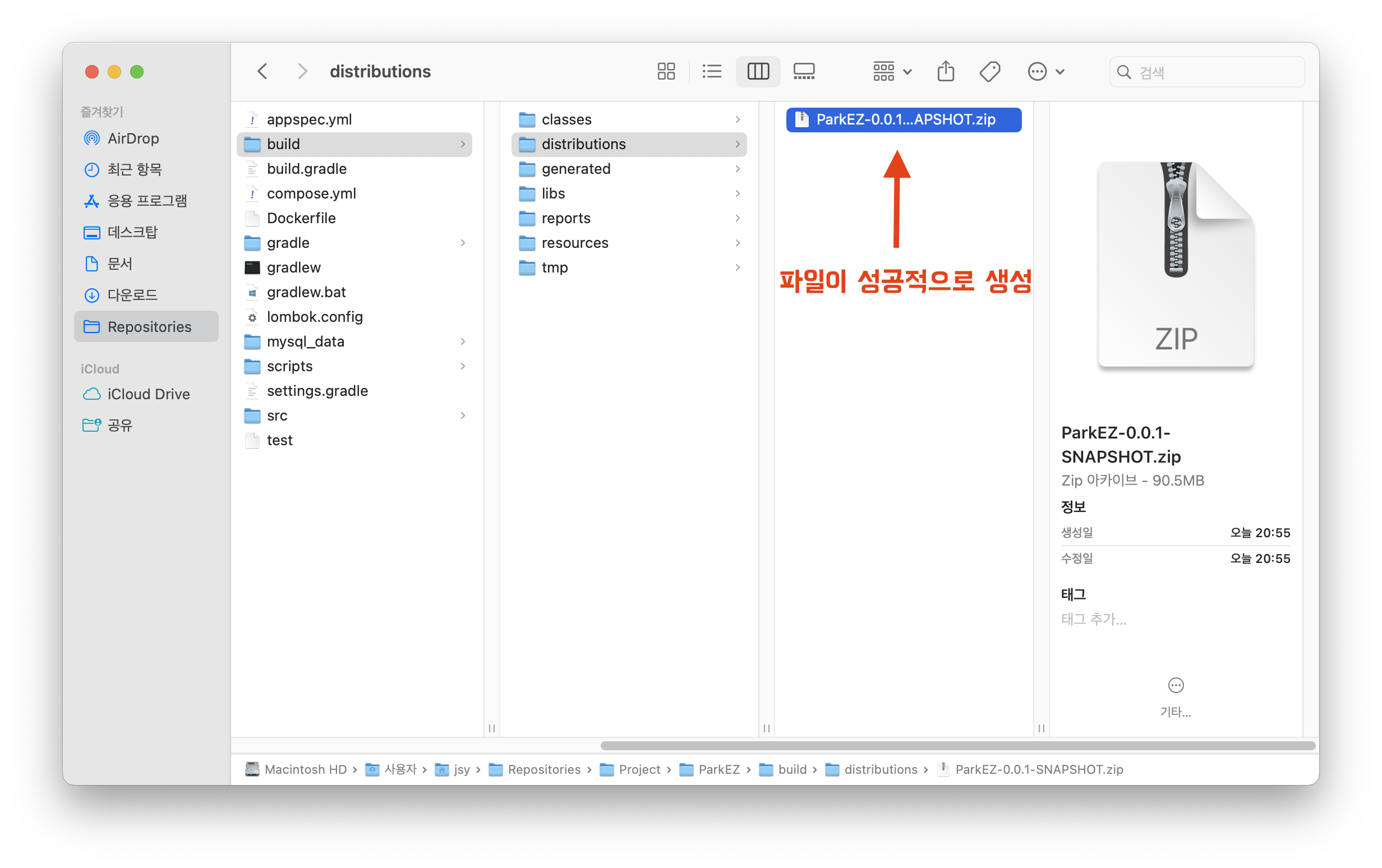This screenshot has height=868, width=1382.
Task: Expand the mysql_data folder chevron
Action: pos(463,341)
